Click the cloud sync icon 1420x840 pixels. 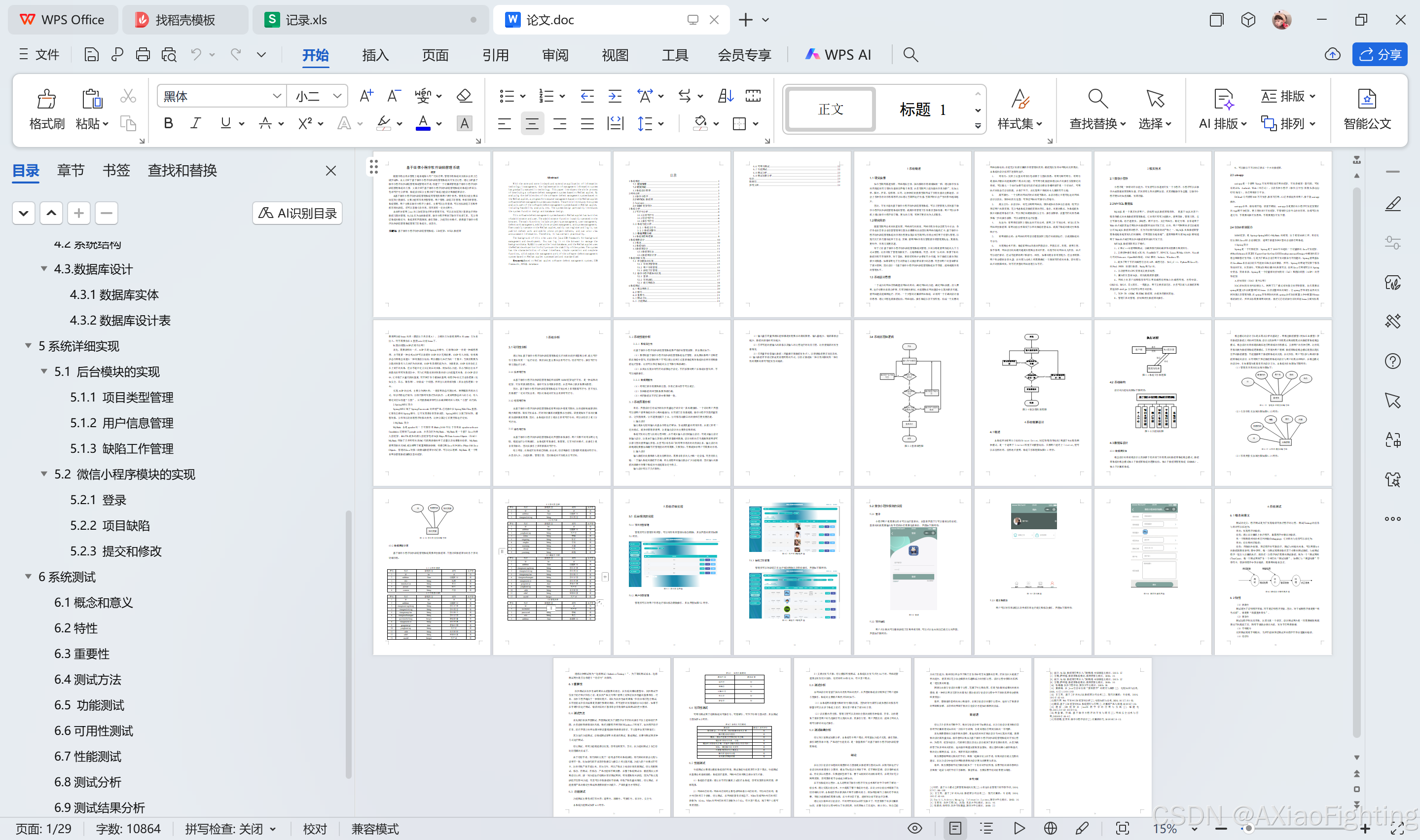click(1332, 54)
